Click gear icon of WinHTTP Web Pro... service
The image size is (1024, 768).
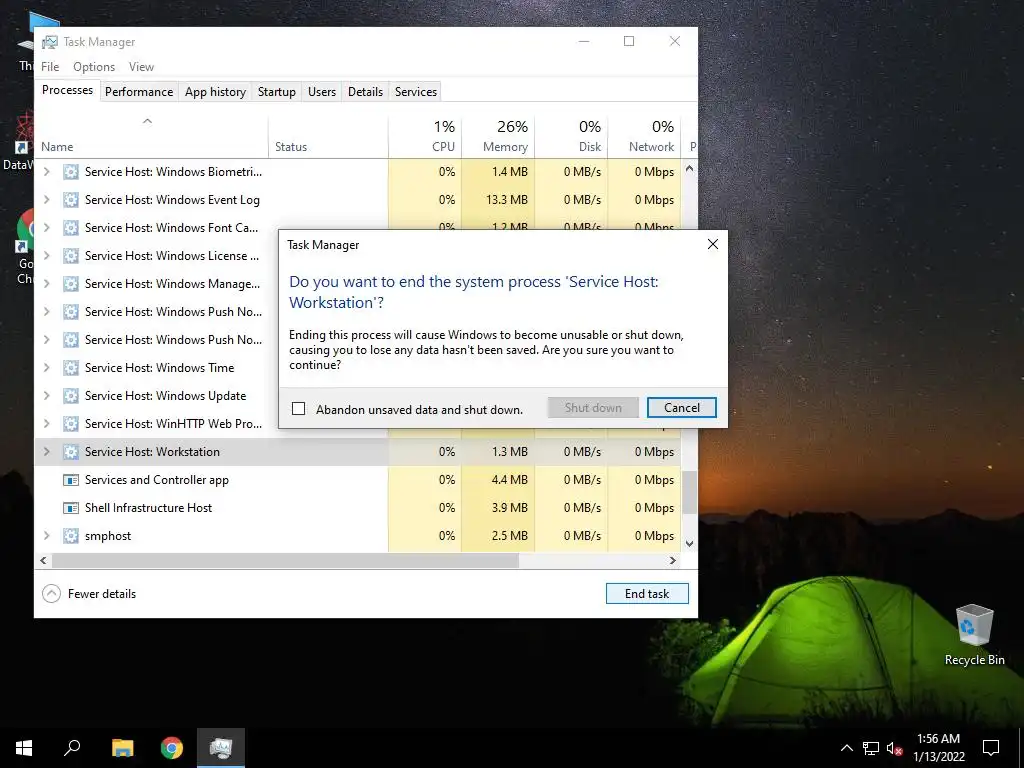[71, 424]
